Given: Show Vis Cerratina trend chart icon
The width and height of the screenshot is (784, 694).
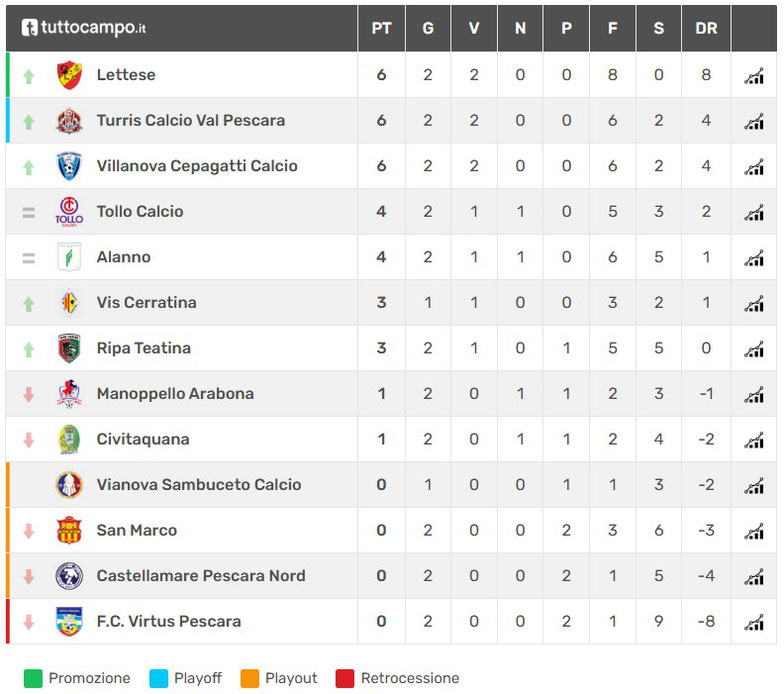Looking at the screenshot, I should pos(753,303).
